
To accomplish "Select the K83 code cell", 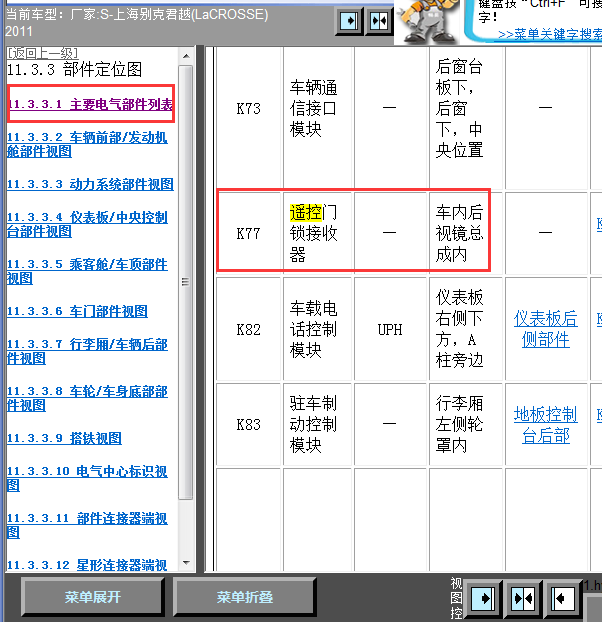I will [x=249, y=425].
